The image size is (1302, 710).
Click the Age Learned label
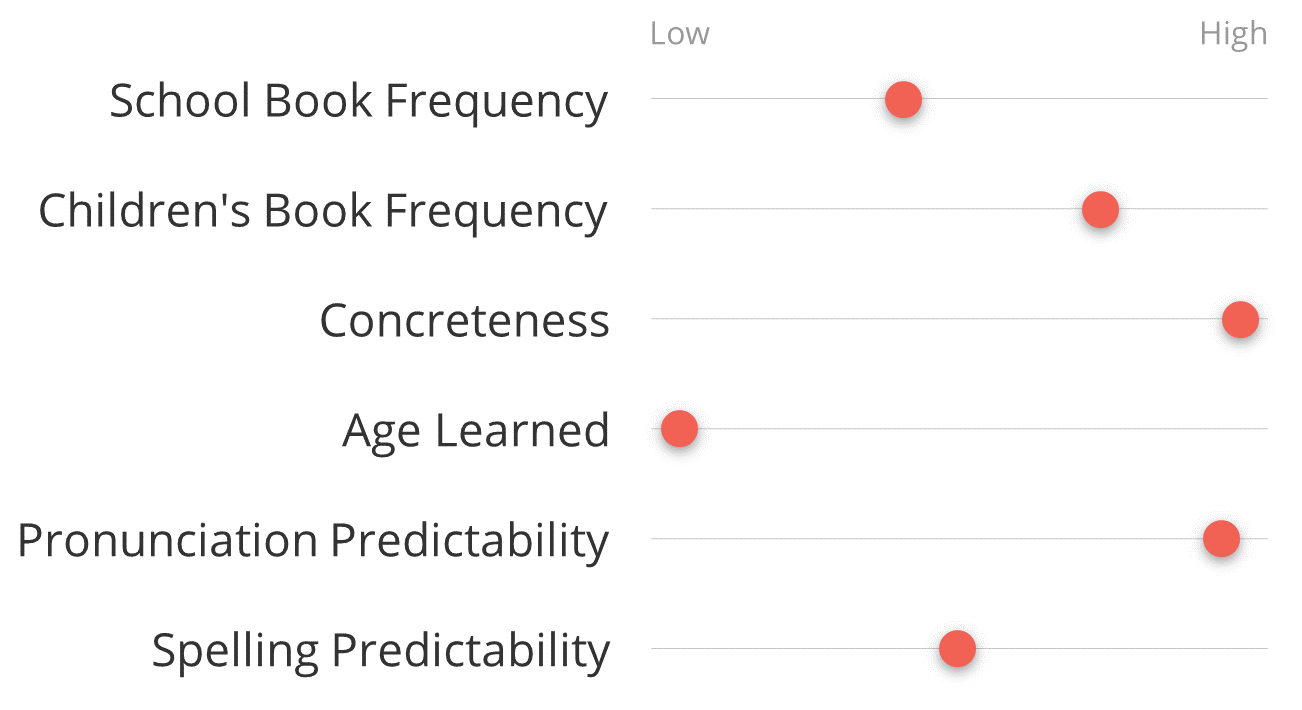(476, 432)
